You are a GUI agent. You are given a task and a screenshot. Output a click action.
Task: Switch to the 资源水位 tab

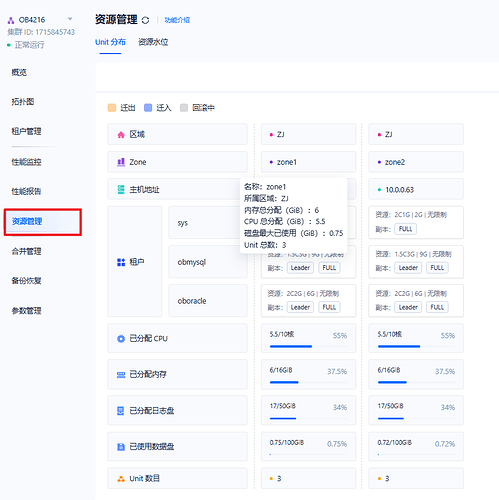point(153,42)
